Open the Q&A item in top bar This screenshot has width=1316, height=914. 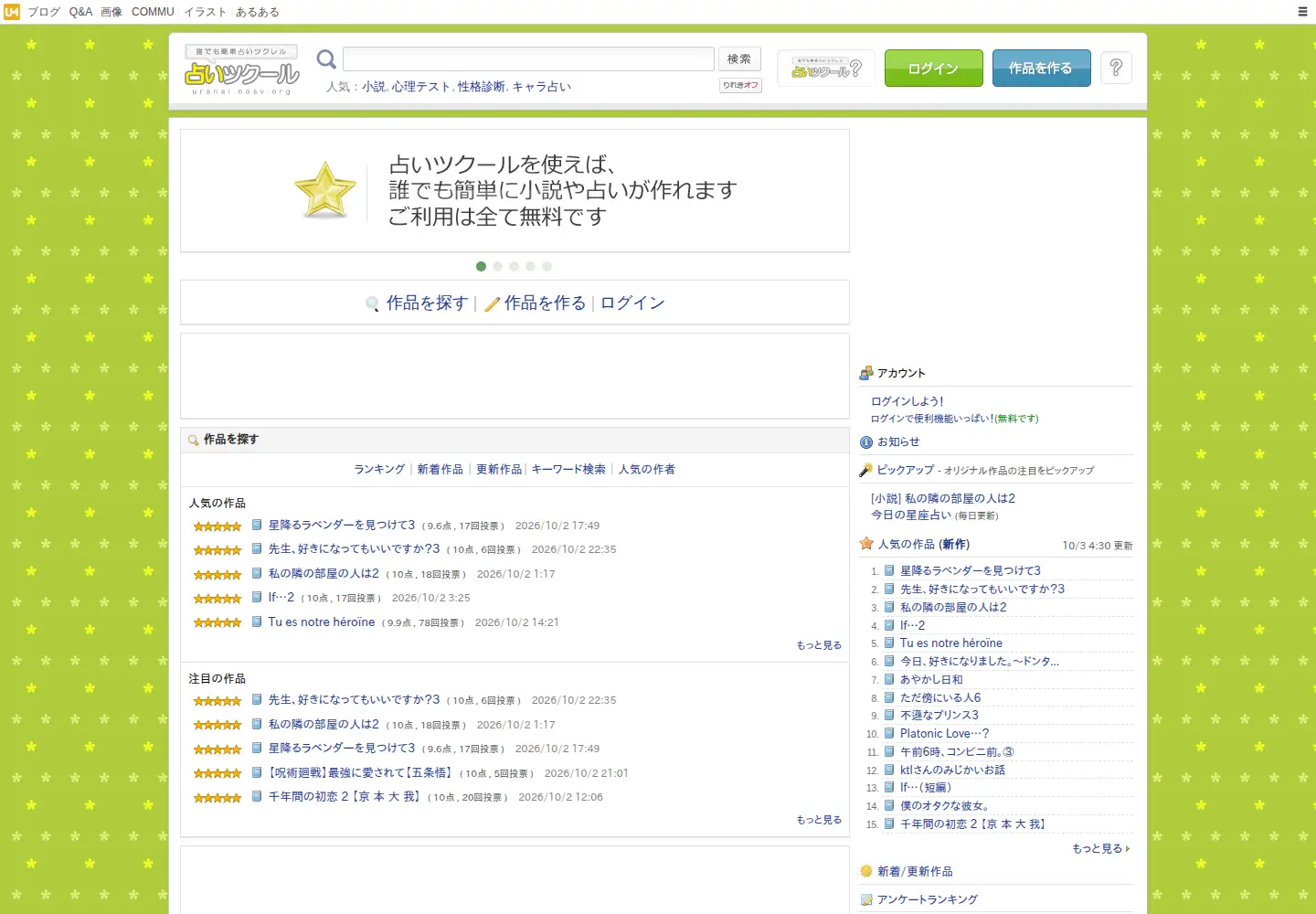coord(81,12)
